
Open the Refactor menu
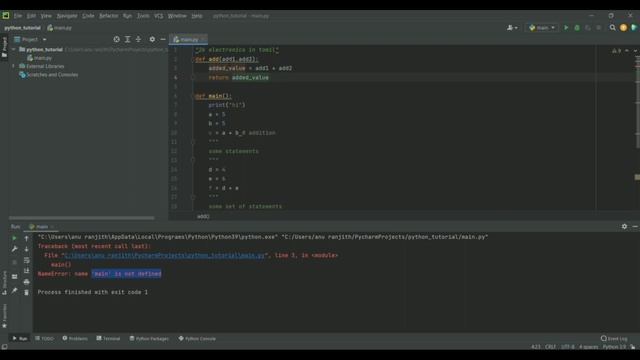(109, 16)
